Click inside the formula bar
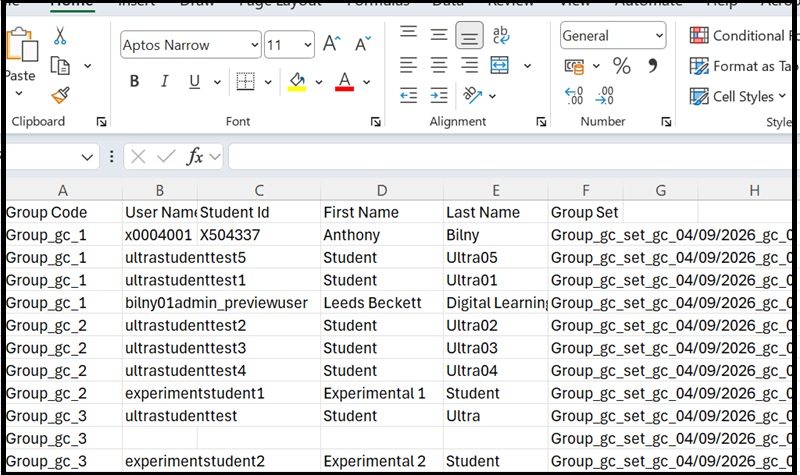Screen dimensions: 800x475 coord(510,157)
